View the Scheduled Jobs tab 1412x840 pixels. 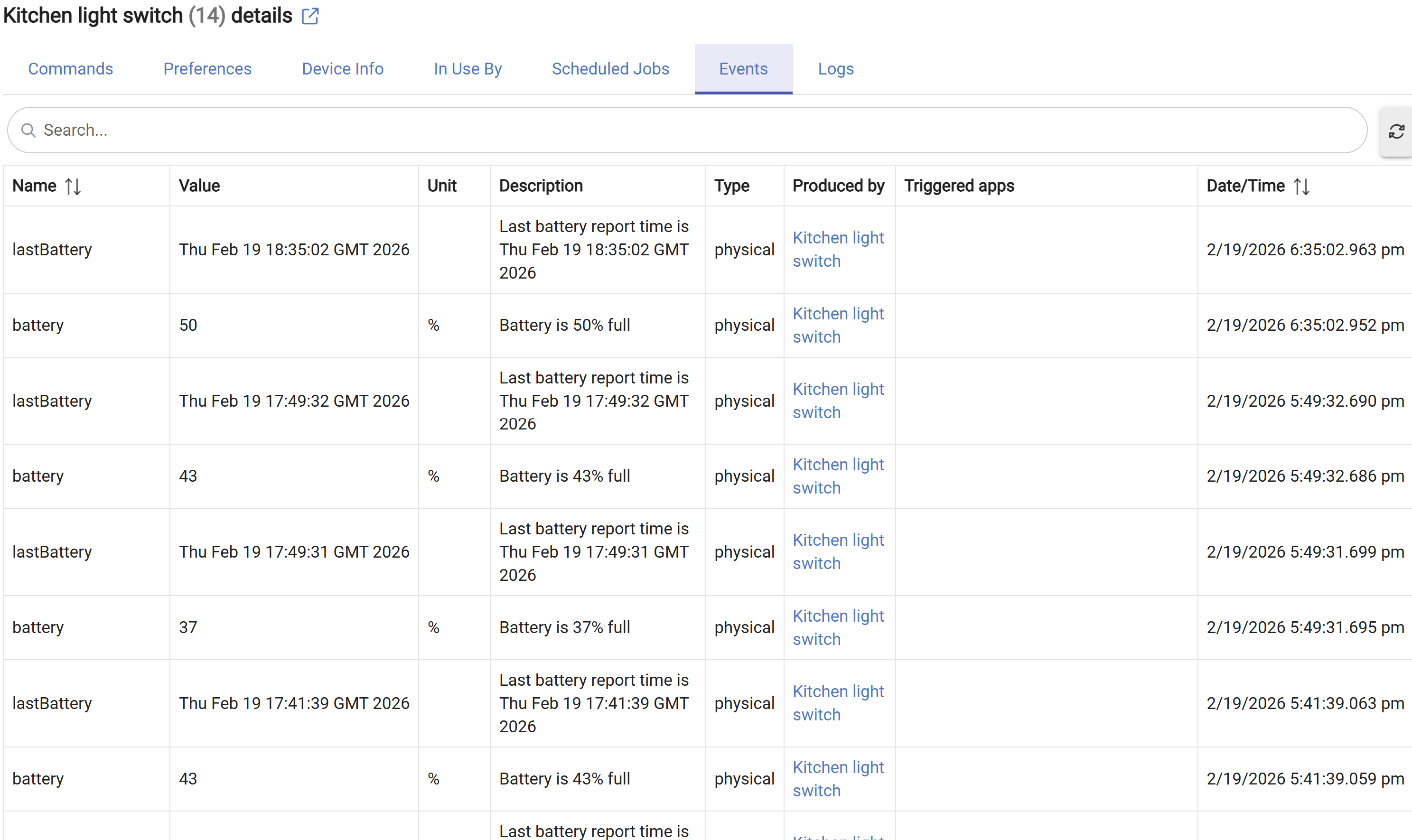click(610, 68)
